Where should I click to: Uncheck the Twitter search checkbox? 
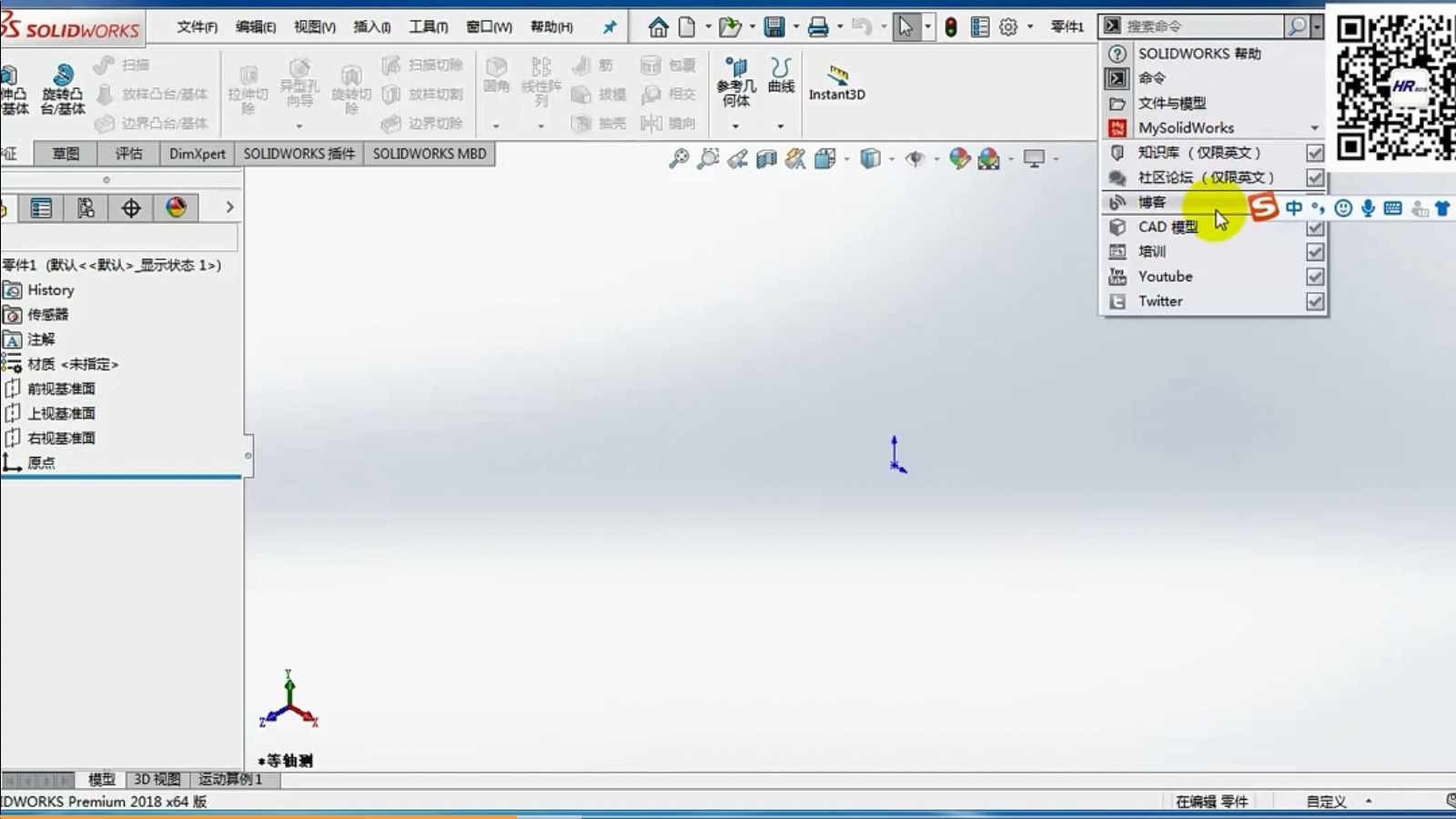coord(1314,301)
